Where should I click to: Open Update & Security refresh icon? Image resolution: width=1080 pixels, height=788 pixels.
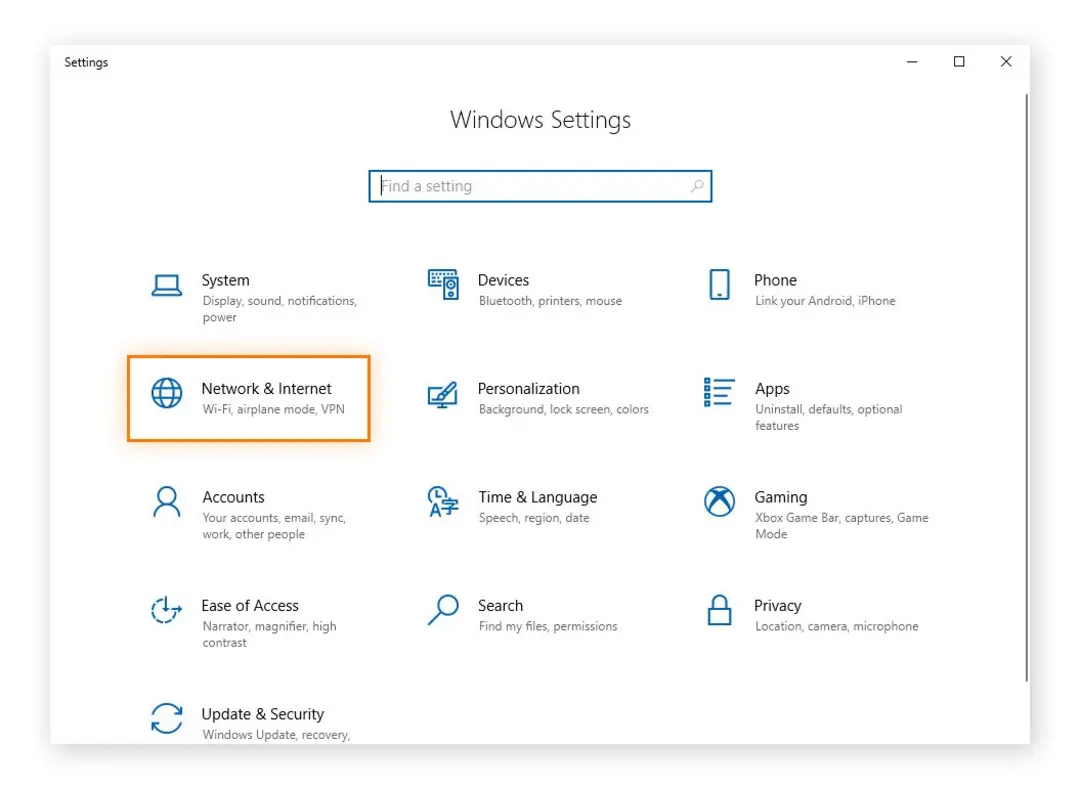coord(167,718)
